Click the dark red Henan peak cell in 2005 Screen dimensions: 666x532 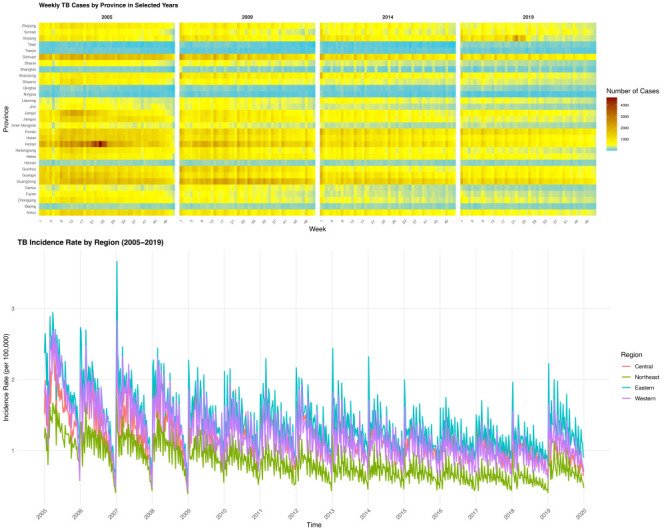tap(102, 144)
